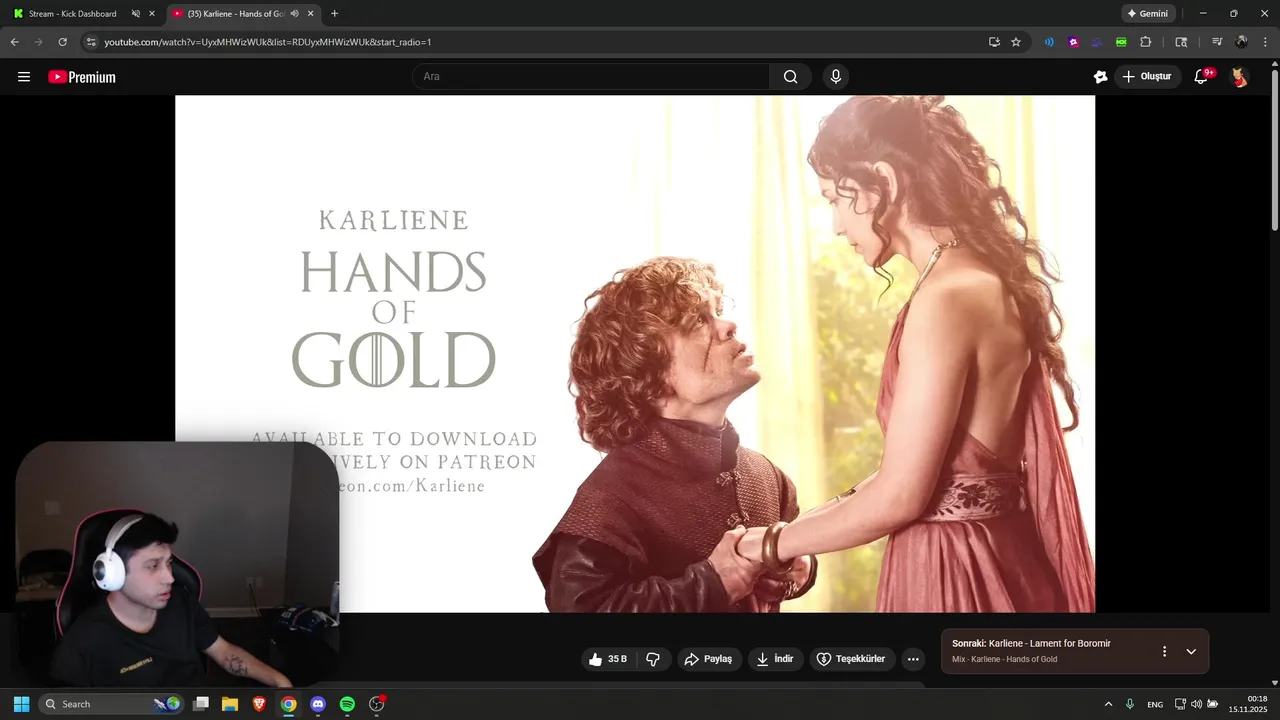Image resolution: width=1280 pixels, height=720 pixels.
Task: Like the video with 35 B thumbs-up
Action: click(608, 659)
